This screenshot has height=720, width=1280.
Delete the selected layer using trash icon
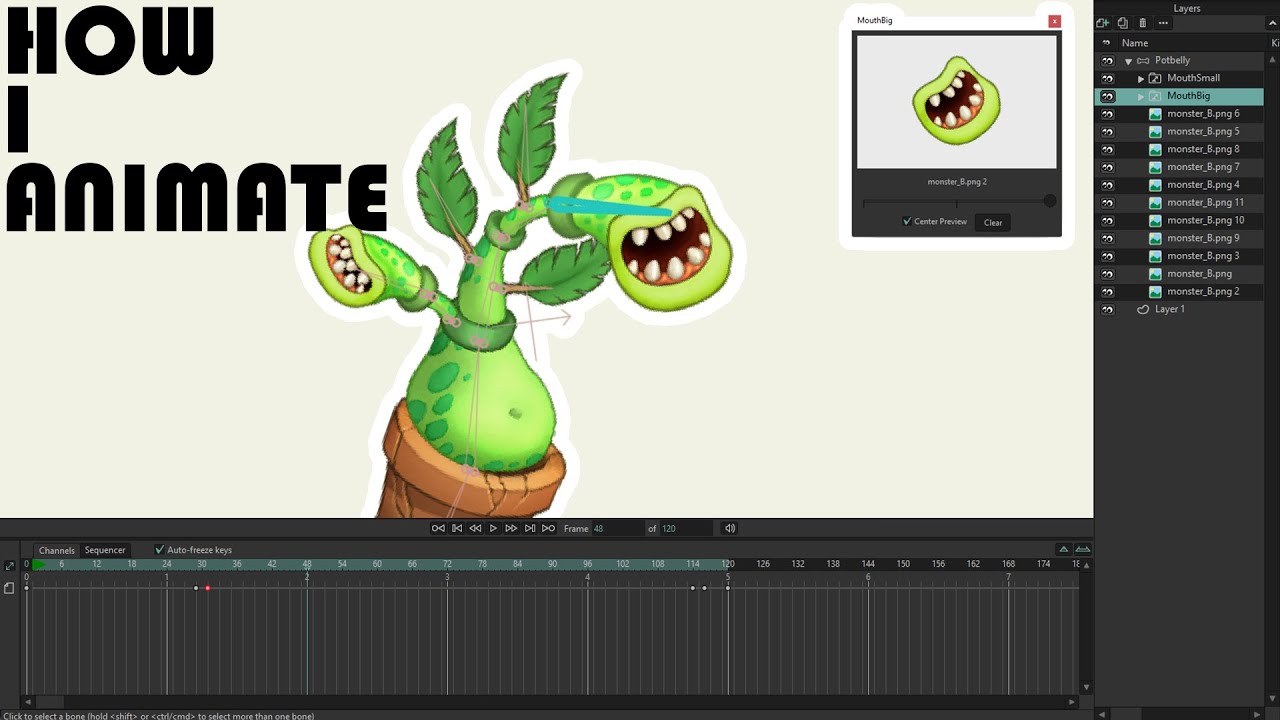point(1143,23)
